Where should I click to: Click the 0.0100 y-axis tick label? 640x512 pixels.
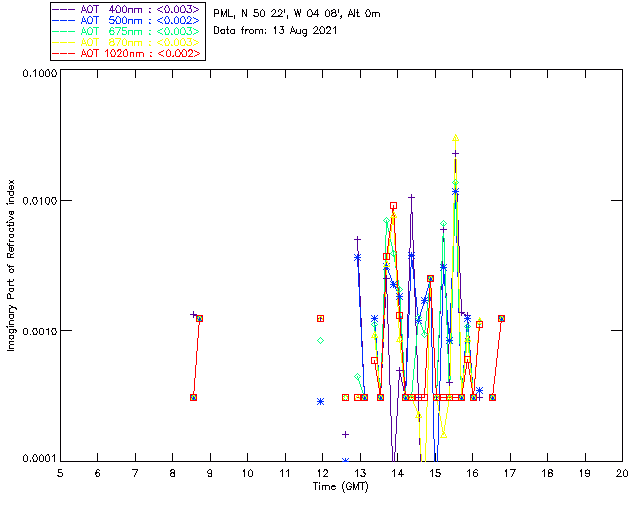coord(39,201)
